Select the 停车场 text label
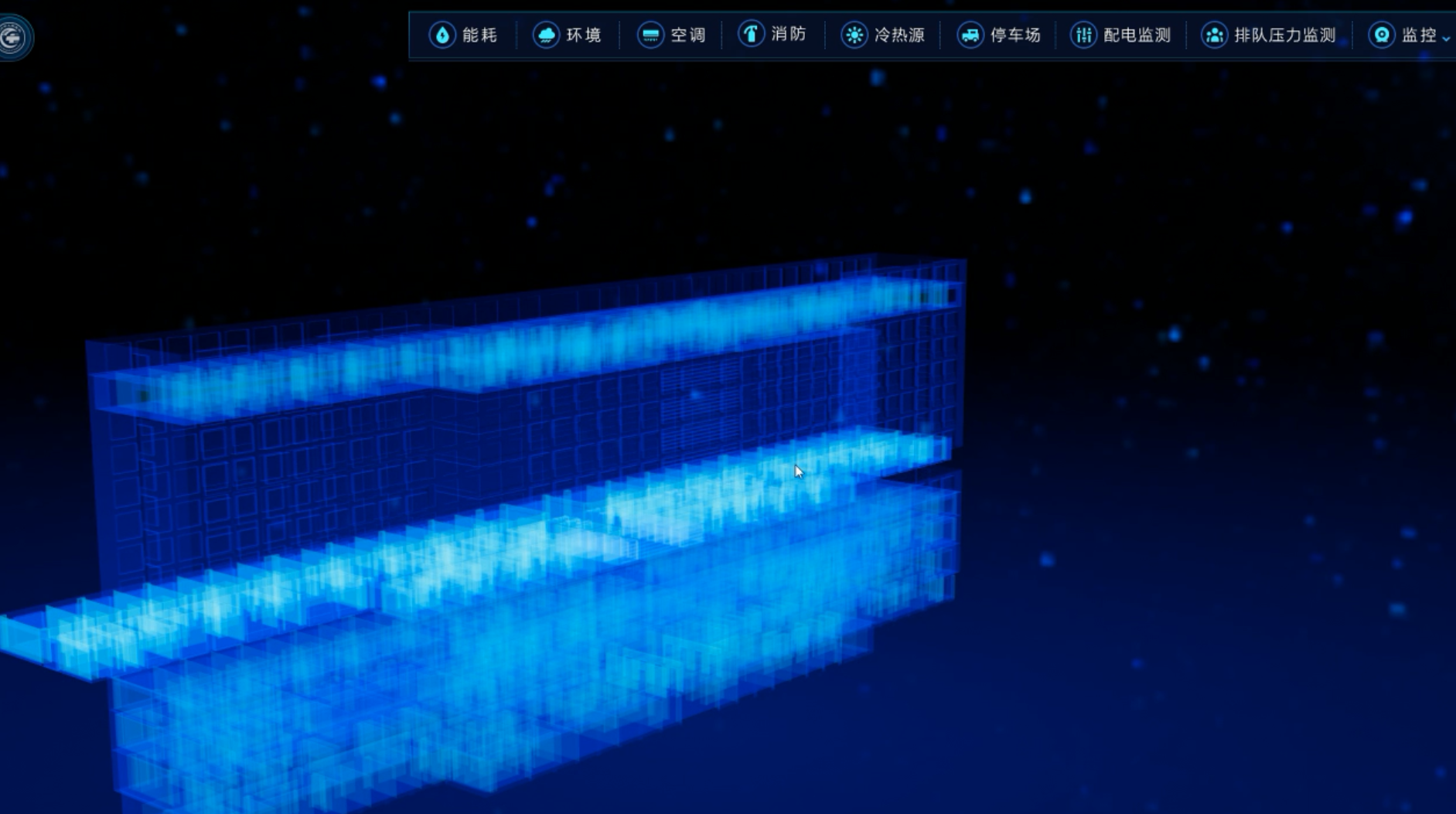Image resolution: width=1456 pixels, height=814 pixels. [1015, 35]
